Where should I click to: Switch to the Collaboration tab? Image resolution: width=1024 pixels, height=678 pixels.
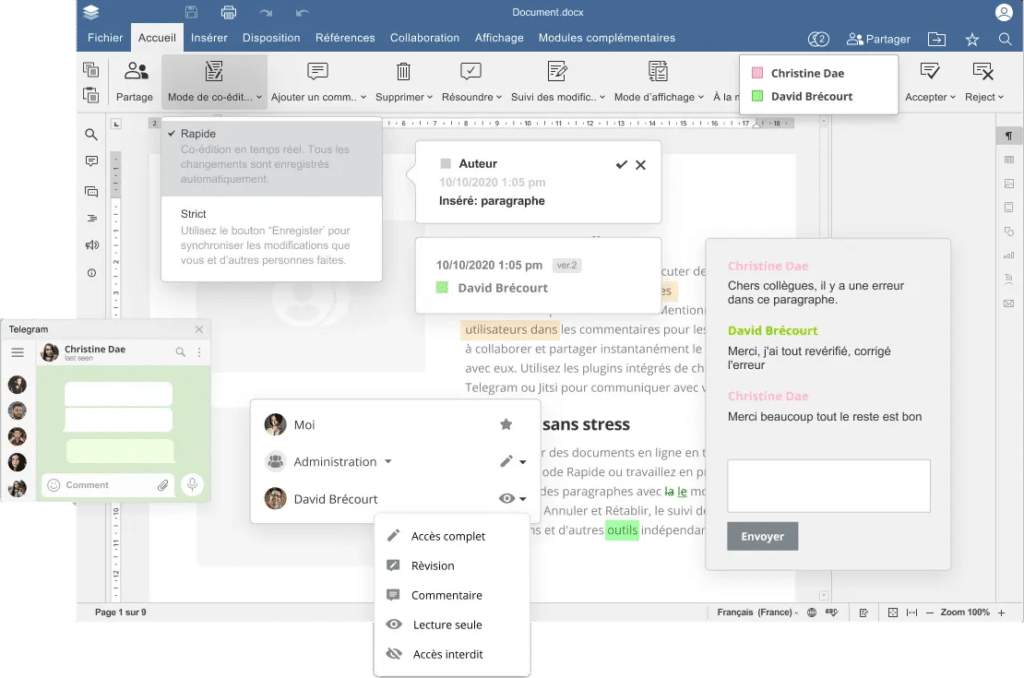click(x=424, y=38)
